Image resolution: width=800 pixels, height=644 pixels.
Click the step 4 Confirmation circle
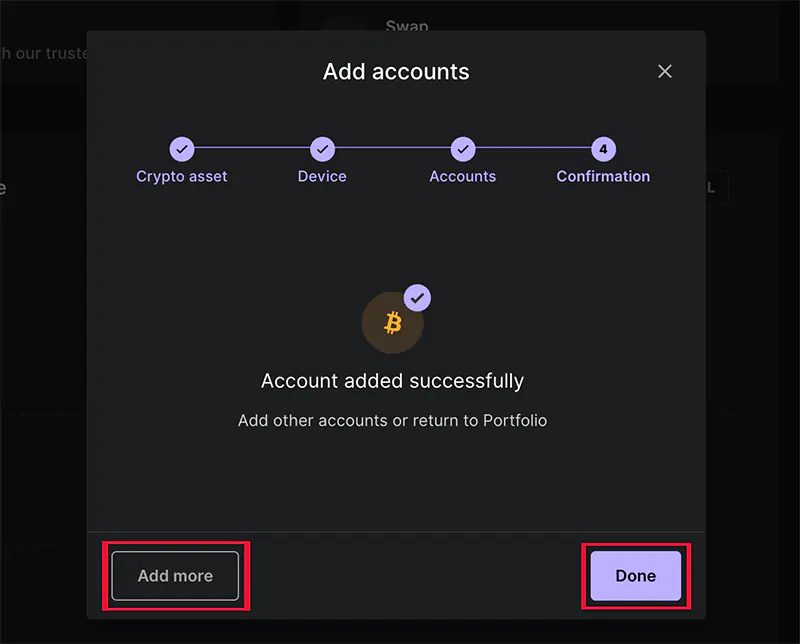click(603, 149)
